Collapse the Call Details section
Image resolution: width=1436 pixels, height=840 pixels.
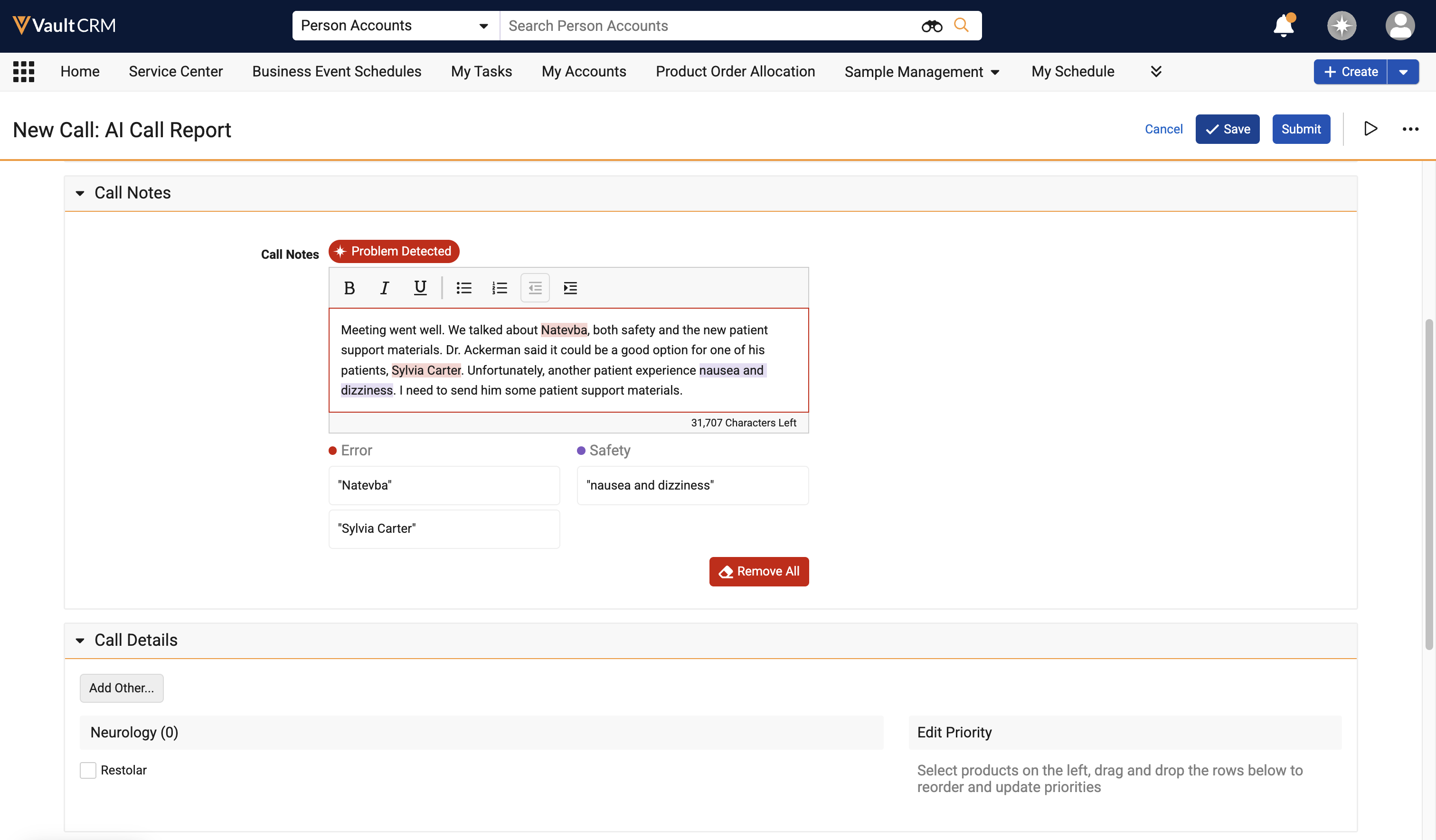[80, 641]
